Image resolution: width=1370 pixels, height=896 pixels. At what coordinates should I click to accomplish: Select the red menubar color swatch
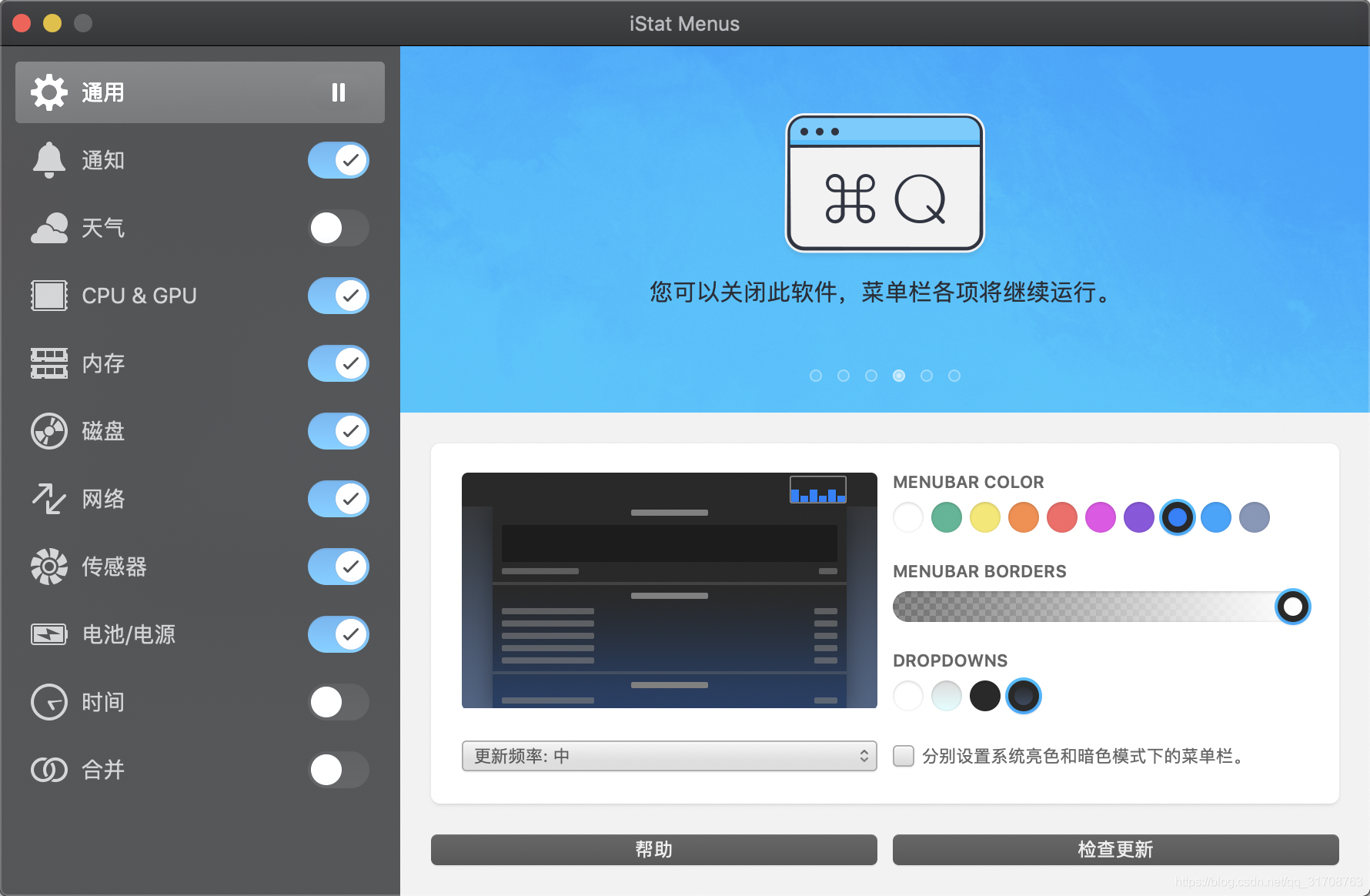click(1062, 517)
